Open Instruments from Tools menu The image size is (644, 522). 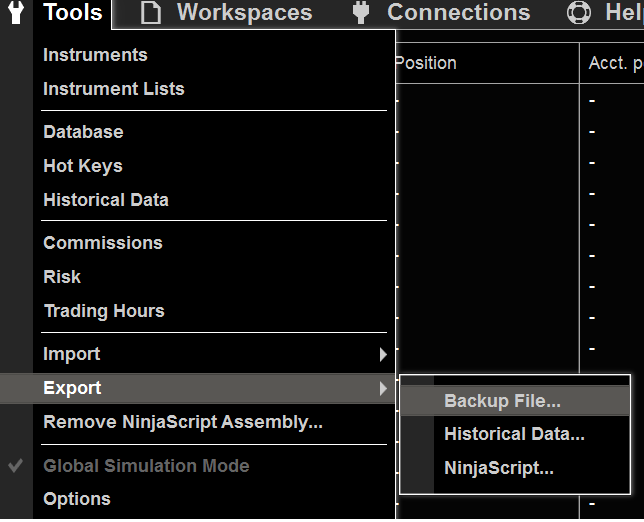pos(95,55)
